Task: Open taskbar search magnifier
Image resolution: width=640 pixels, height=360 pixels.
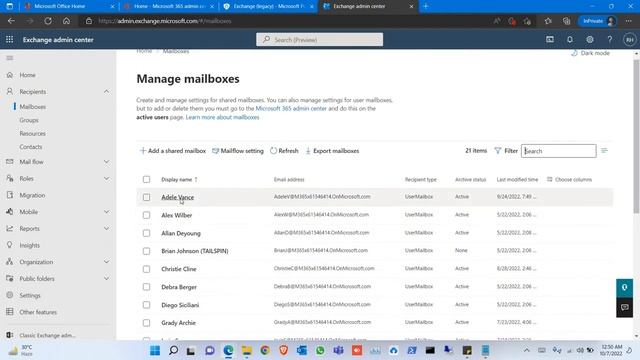Action: point(173,350)
